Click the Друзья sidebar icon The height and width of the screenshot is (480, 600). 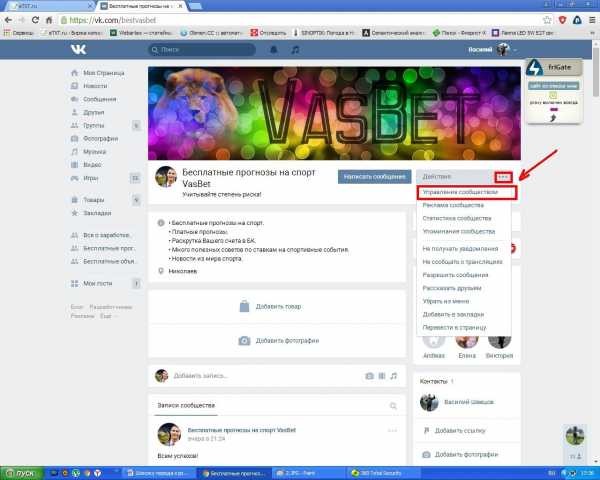click(x=75, y=112)
